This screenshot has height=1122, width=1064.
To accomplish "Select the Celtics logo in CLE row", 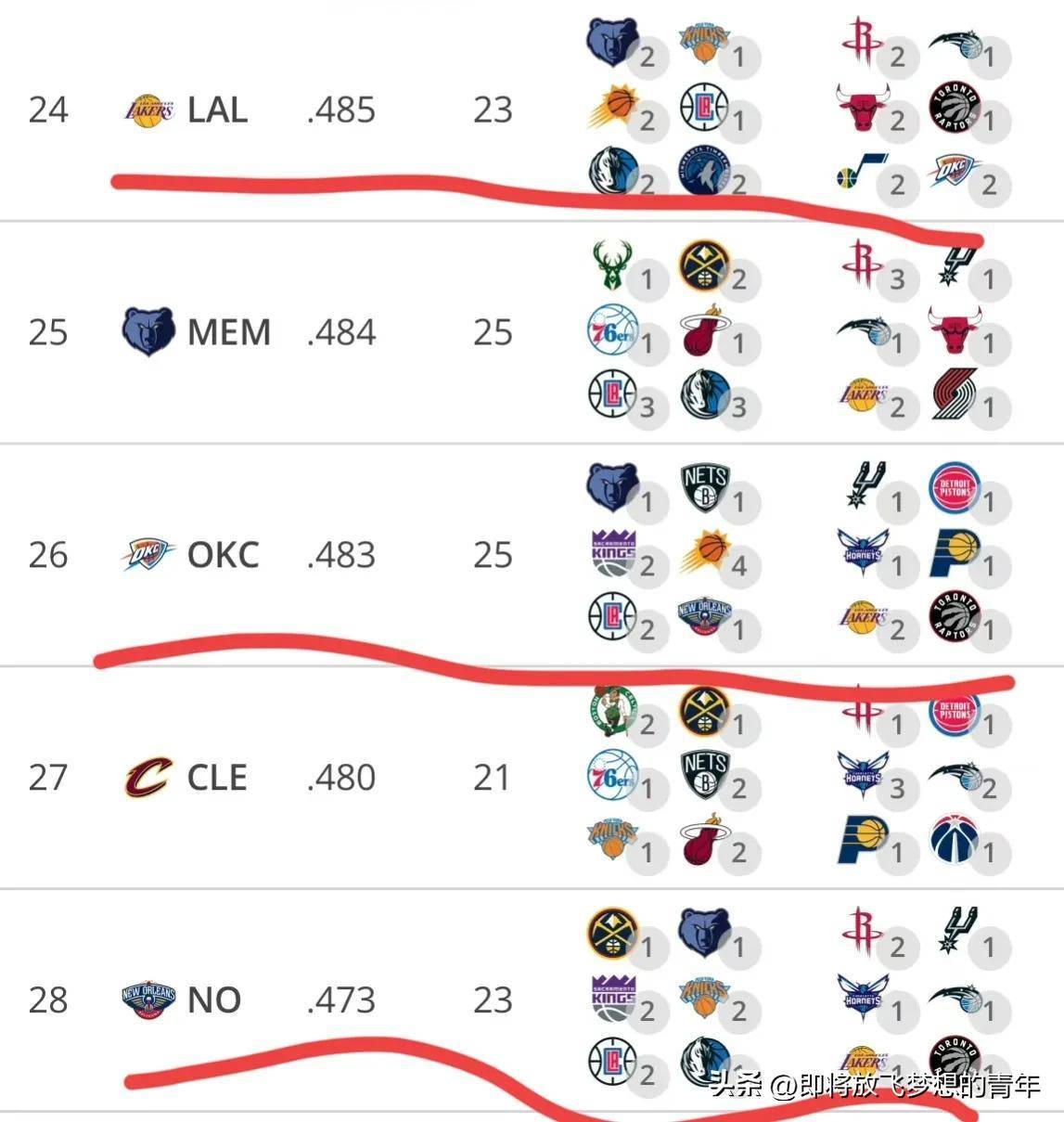I will pos(613,712).
